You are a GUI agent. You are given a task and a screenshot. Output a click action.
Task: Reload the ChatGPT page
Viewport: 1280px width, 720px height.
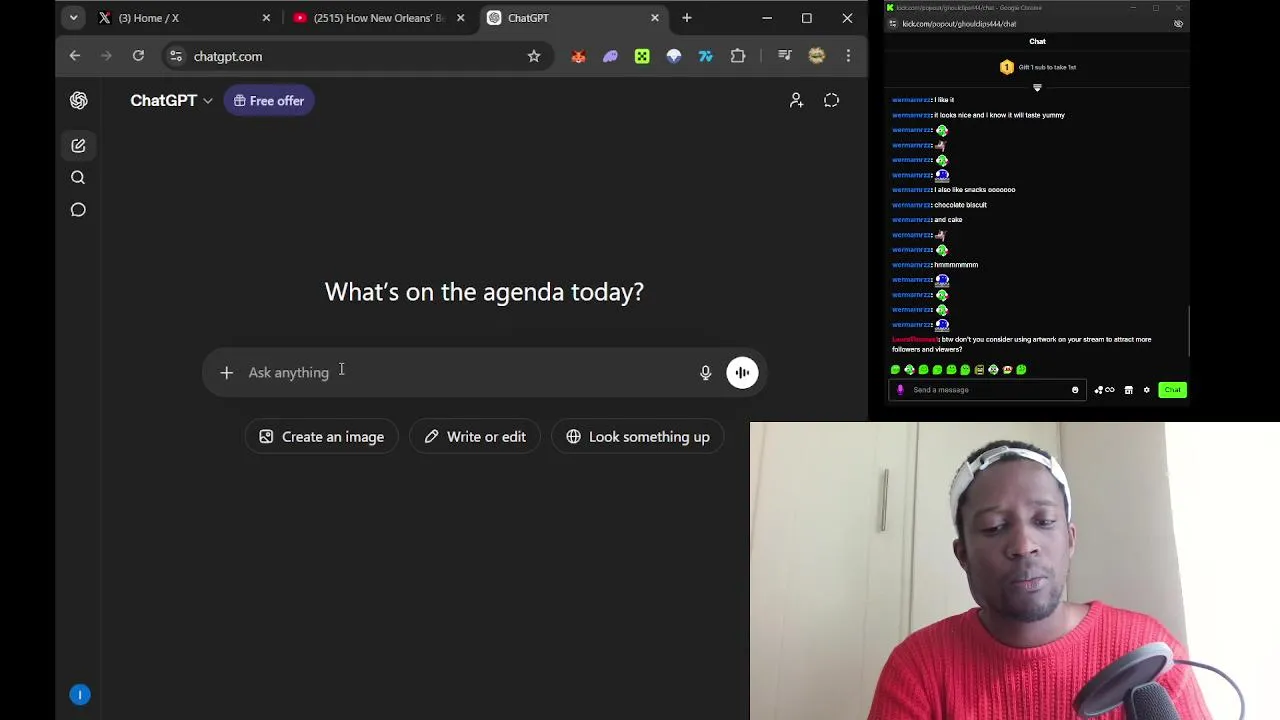pyautogui.click(x=138, y=56)
